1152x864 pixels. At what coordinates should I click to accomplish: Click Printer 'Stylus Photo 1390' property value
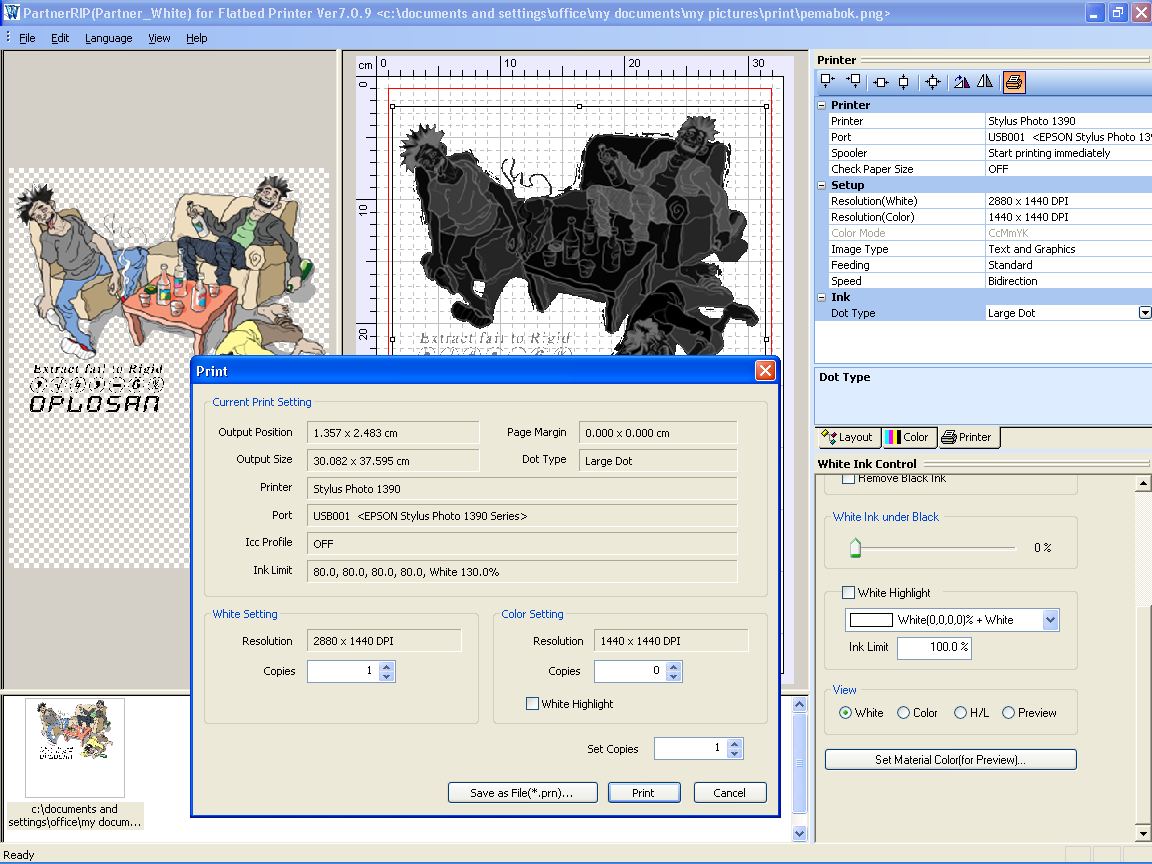click(1068, 121)
